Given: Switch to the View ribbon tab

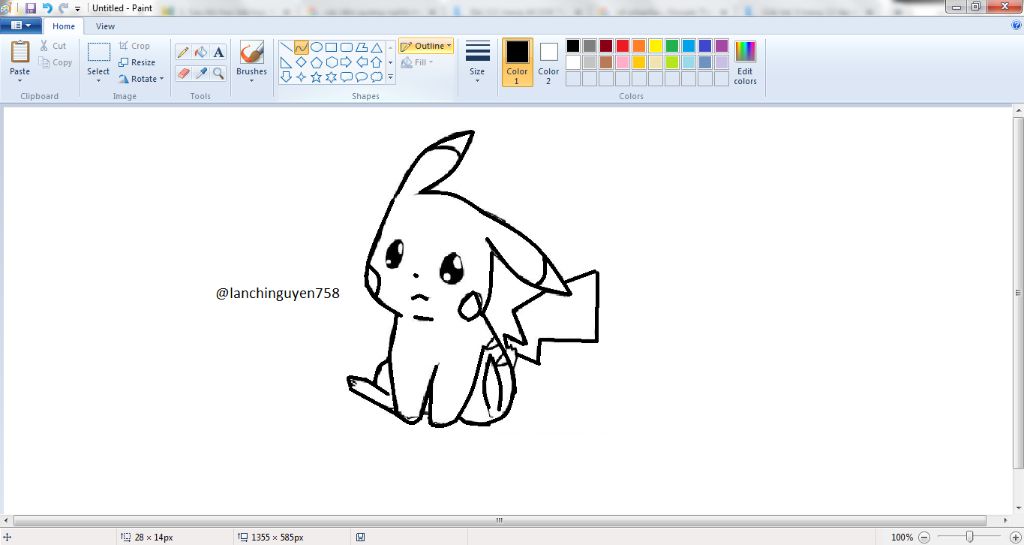Looking at the screenshot, I should [x=105, y=26].
